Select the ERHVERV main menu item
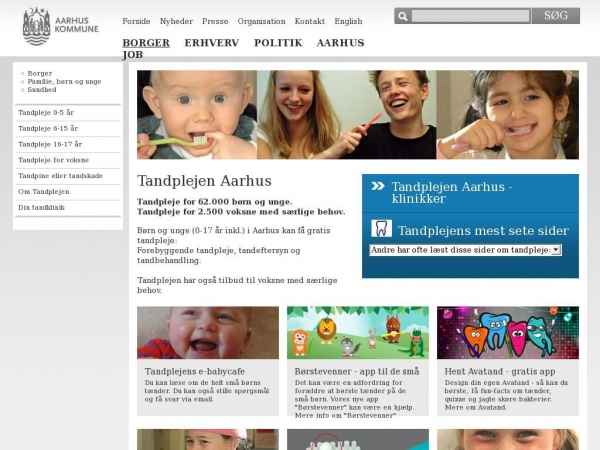600x450 pixels. tap(212, 42)
